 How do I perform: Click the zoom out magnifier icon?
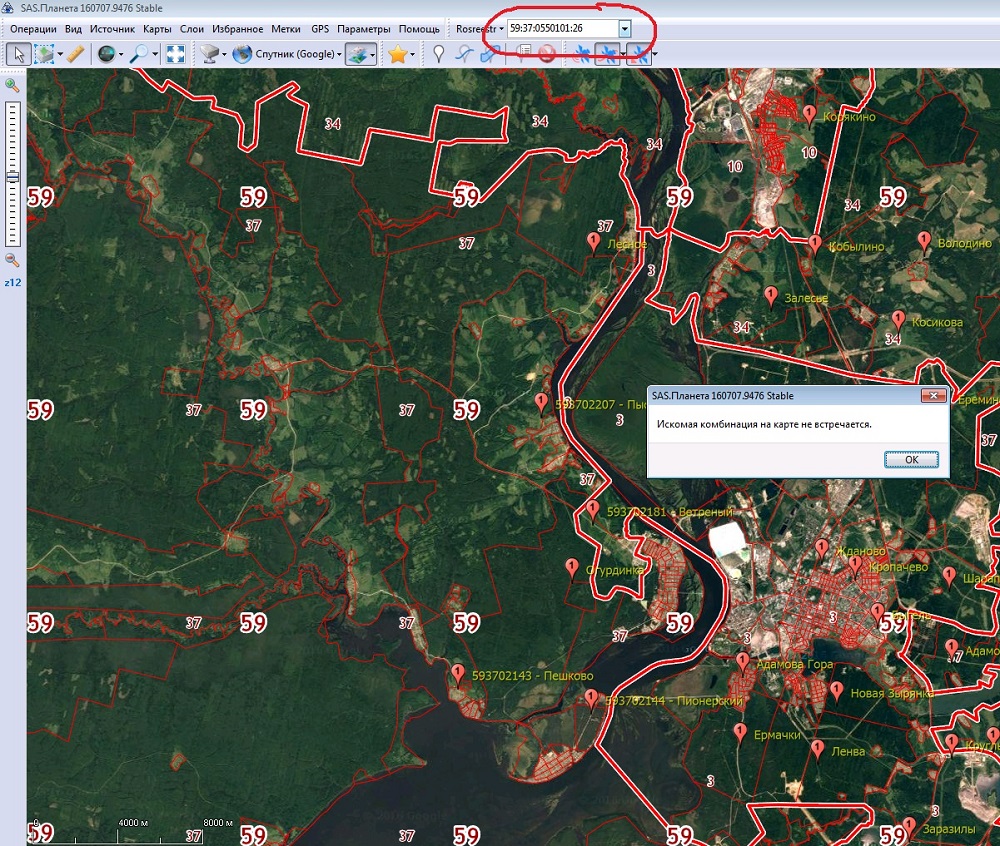point(12,260)
